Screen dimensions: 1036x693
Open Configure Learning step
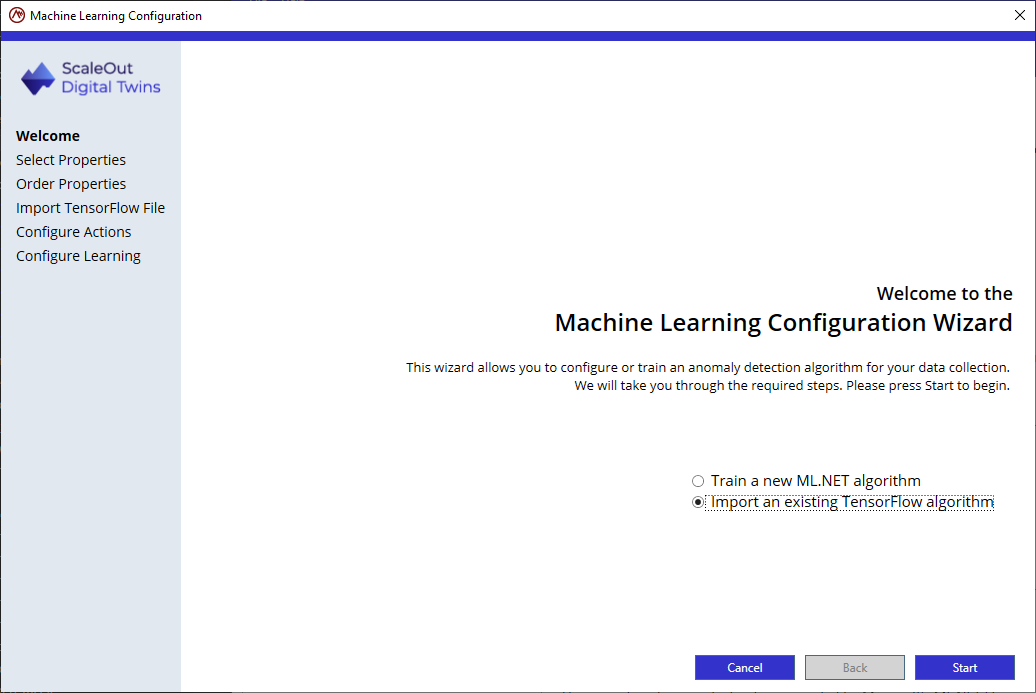(78, 256)
